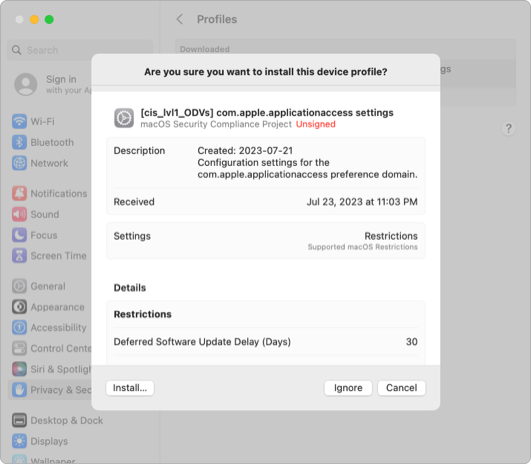This screenshot has width=531, height=464.
Task: Open Siri & Spotlight settings icon
Action: click(x=19, y=369)
